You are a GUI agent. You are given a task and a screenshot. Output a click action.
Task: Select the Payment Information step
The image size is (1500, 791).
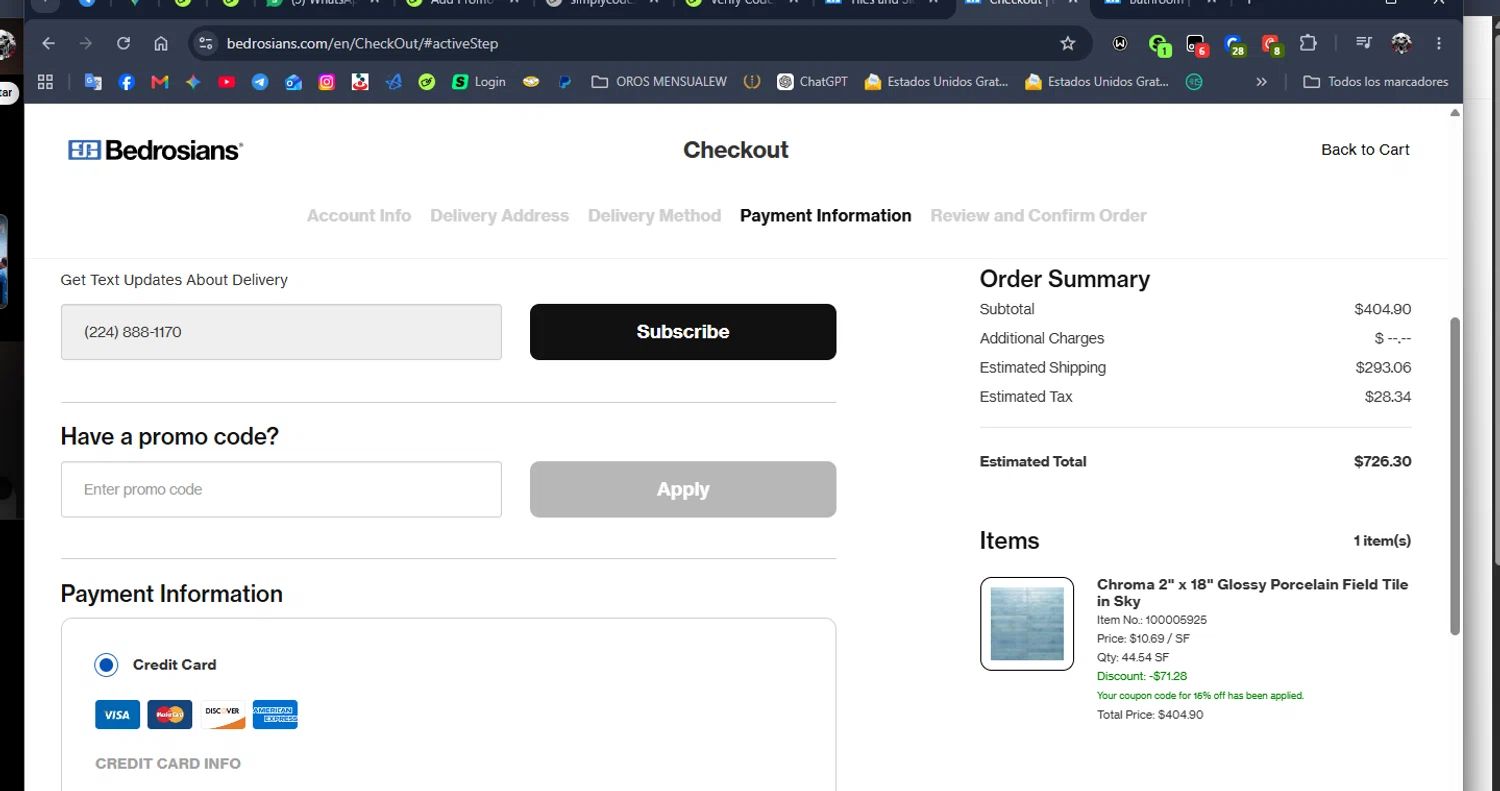(x=826, y=216)
